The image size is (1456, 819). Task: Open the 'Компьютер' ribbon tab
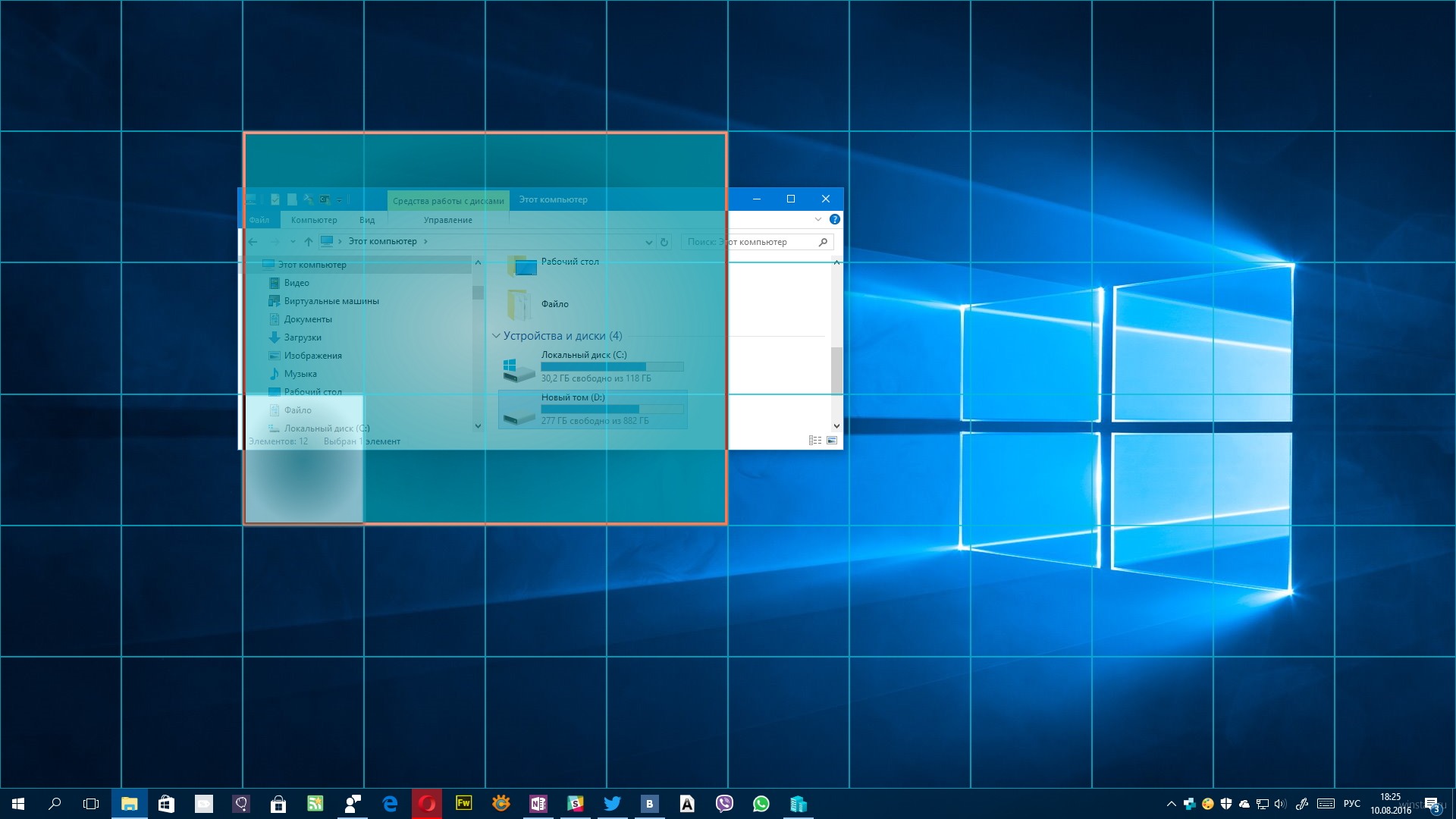tap(314, 220)
